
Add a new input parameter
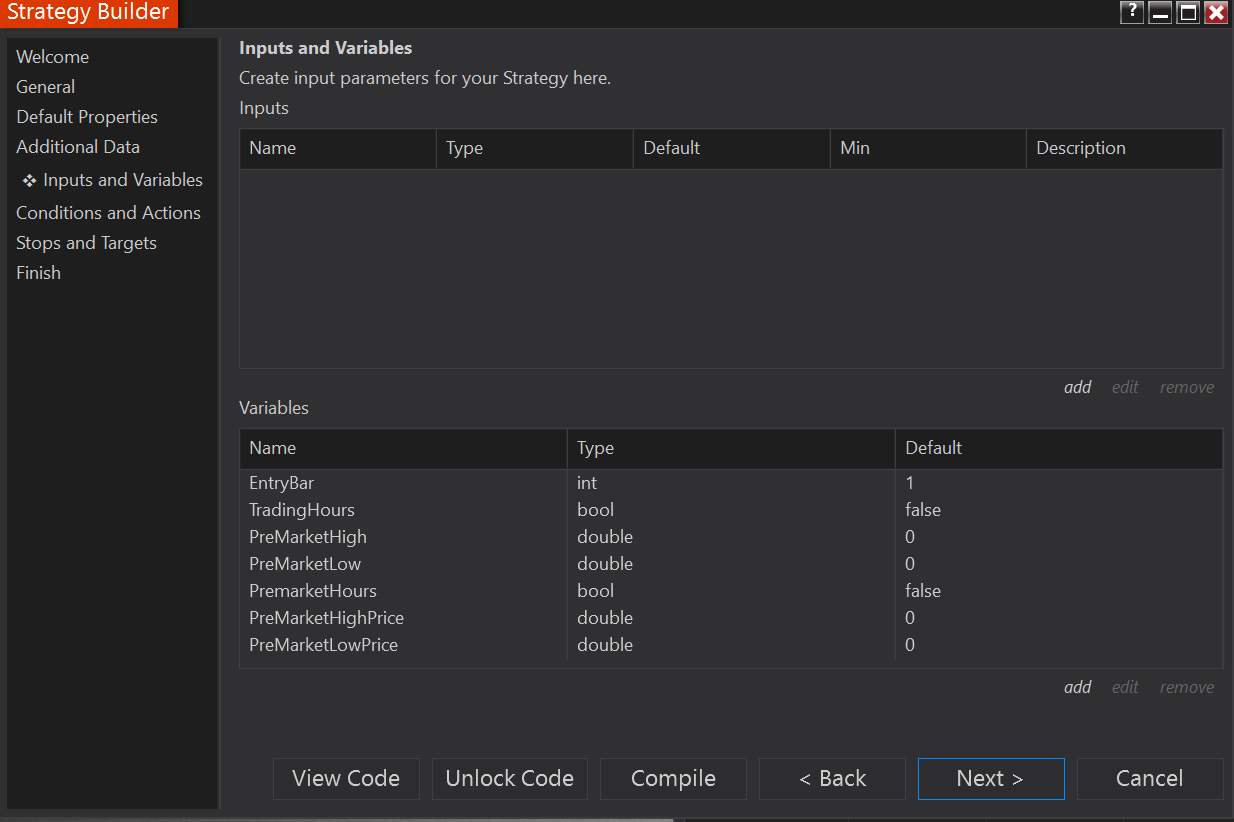click(1077, 387)
